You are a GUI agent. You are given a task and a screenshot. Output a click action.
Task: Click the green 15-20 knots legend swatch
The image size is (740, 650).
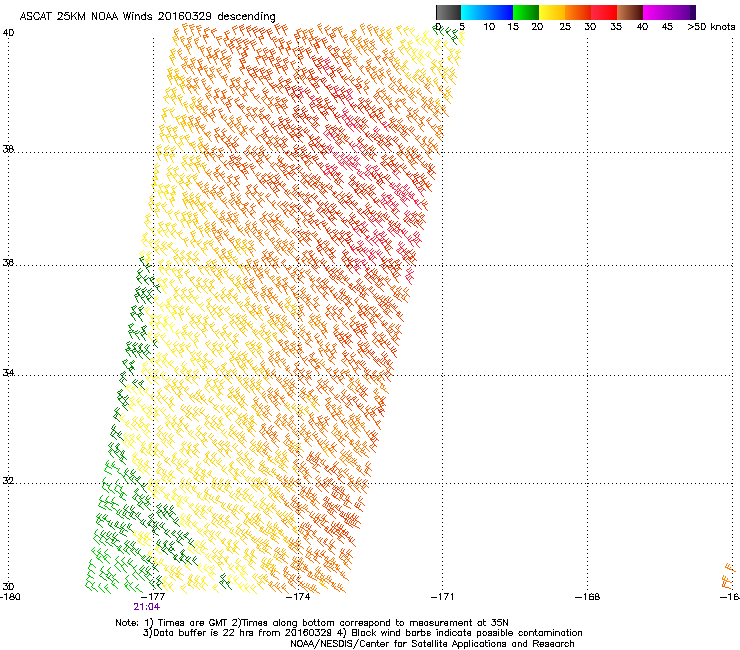[526, 12]
